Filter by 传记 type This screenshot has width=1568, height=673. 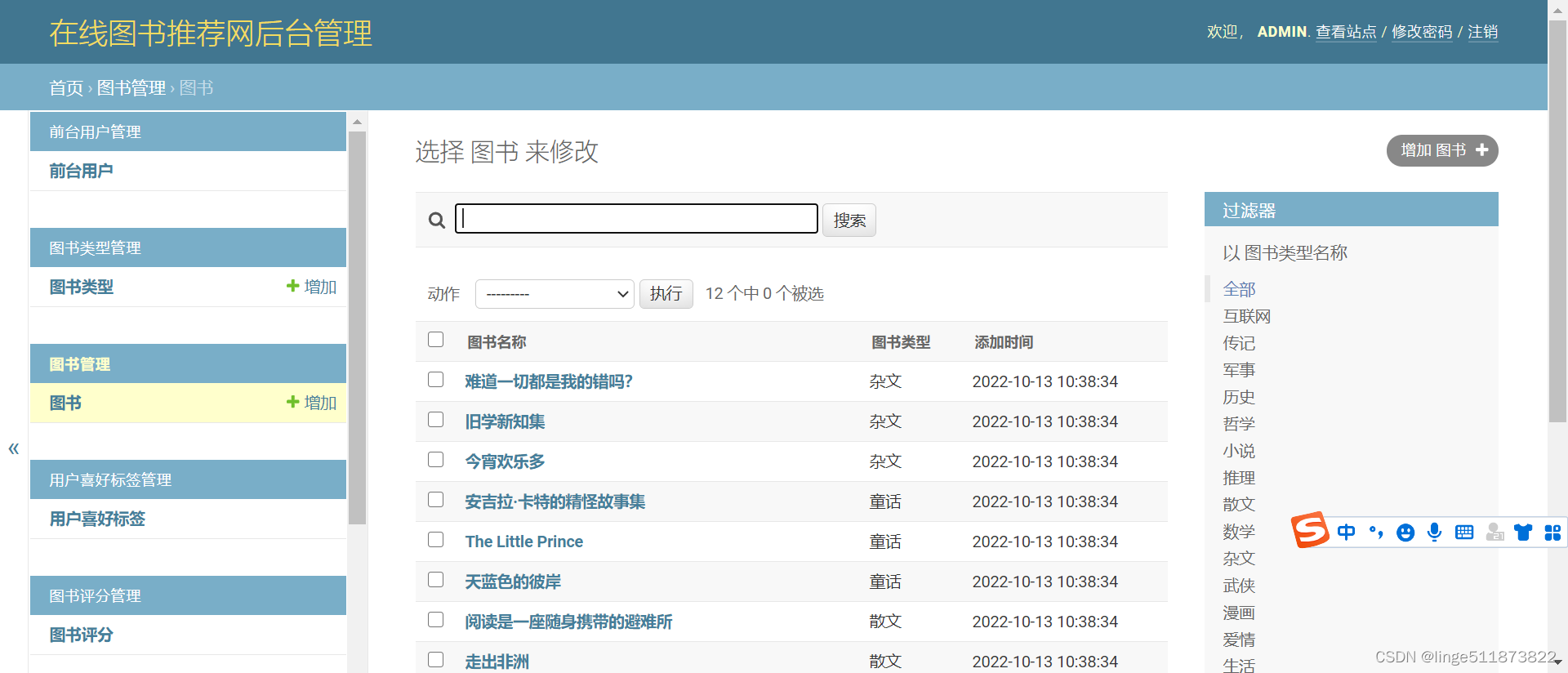(x=1239, y=343)
